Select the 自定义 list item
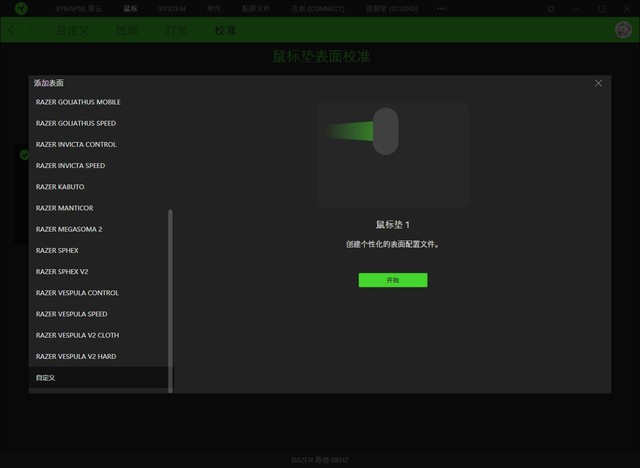 click(101, 378)
